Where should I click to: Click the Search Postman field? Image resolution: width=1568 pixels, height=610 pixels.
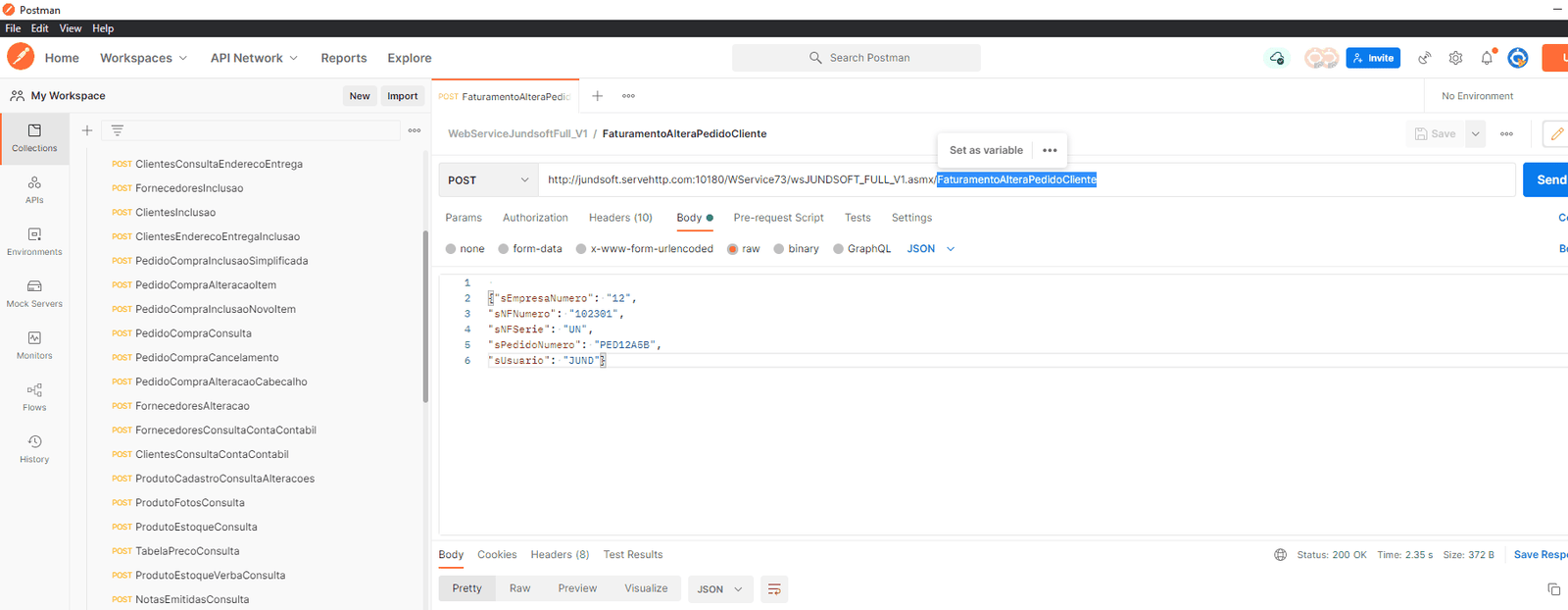857,58
